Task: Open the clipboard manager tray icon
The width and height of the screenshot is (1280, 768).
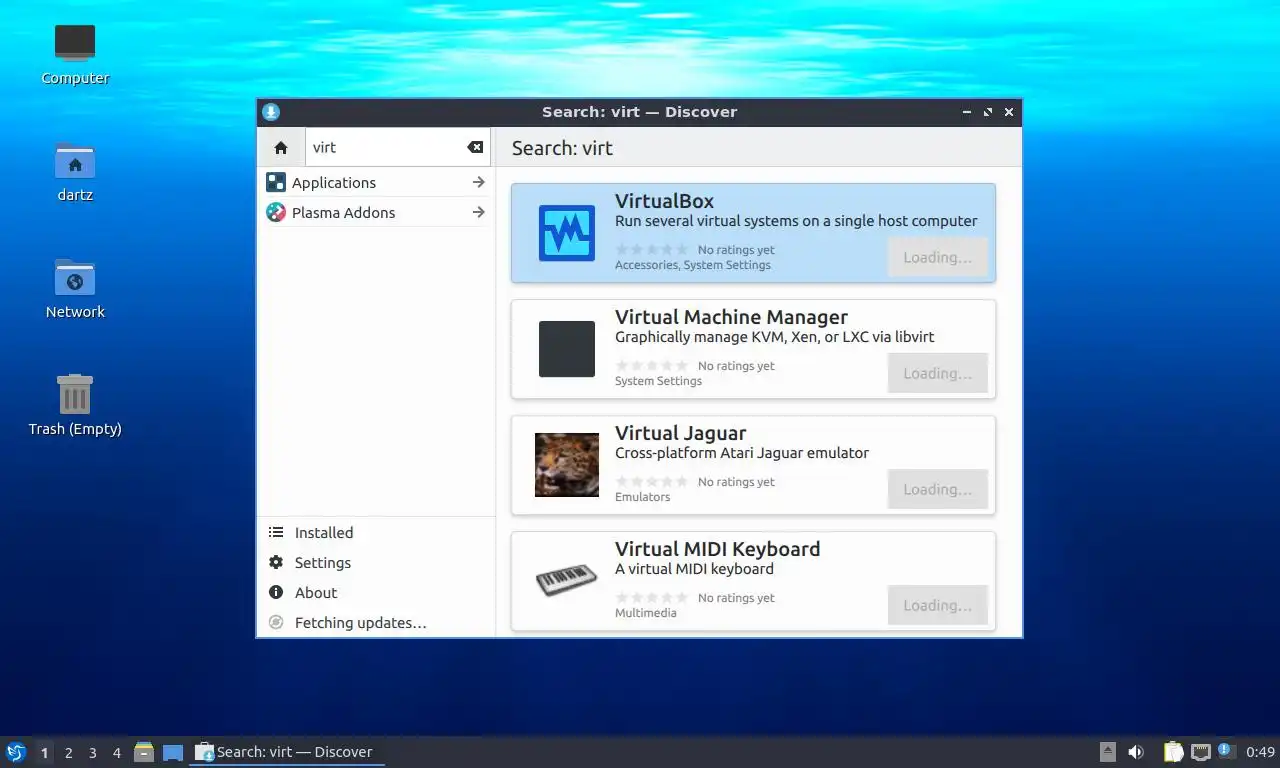Action: click(1173, 752)
